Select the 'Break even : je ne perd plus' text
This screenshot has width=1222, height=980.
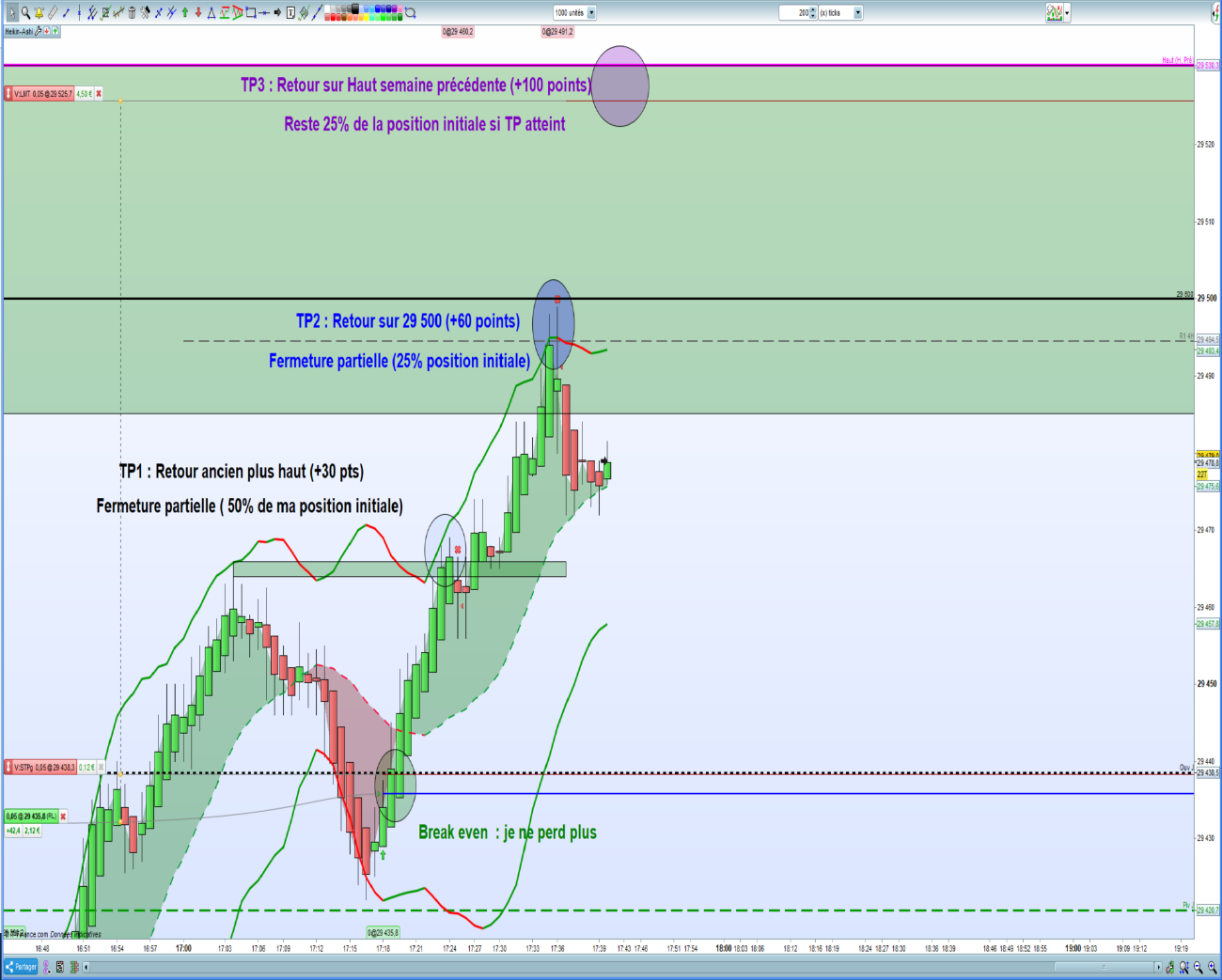pyautogui.click(x=508, y=832)
